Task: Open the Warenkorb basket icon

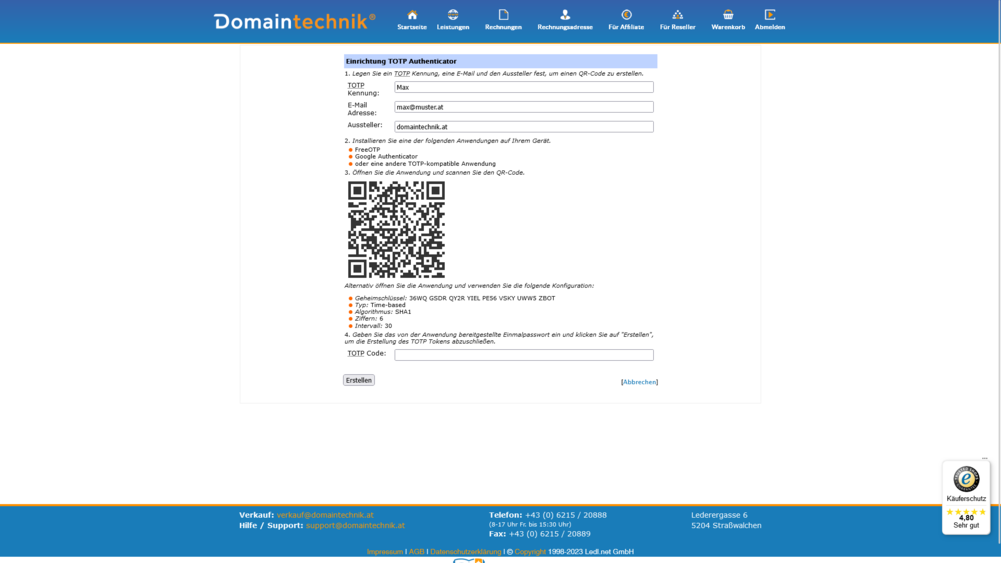Action: tap(728, 15)
